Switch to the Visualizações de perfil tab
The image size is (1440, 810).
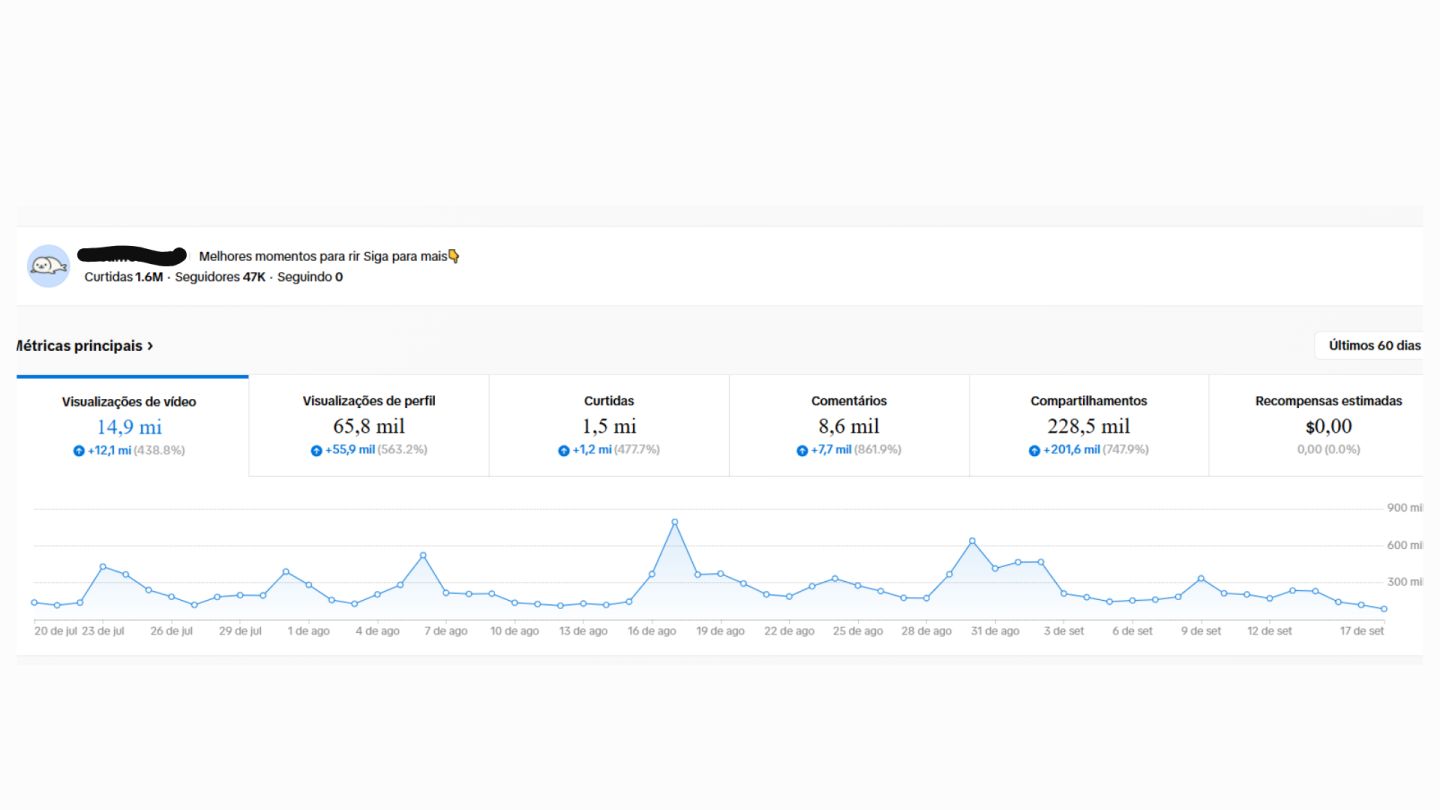pyautogui.click(x=369, y=426)
